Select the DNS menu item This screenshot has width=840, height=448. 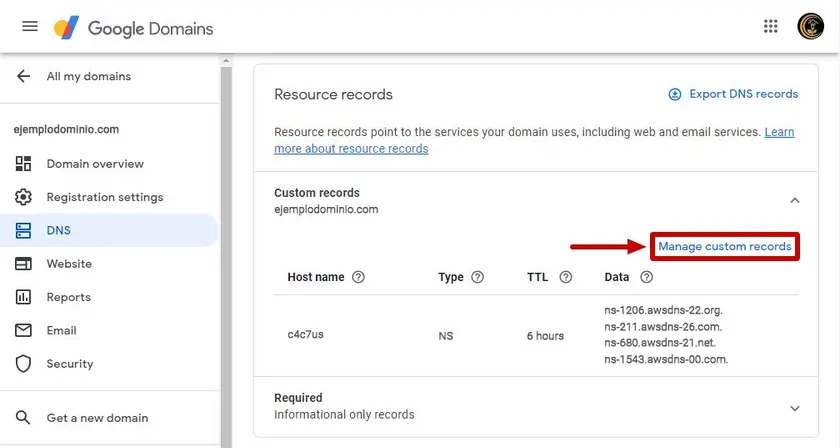[x=109, y=230]
